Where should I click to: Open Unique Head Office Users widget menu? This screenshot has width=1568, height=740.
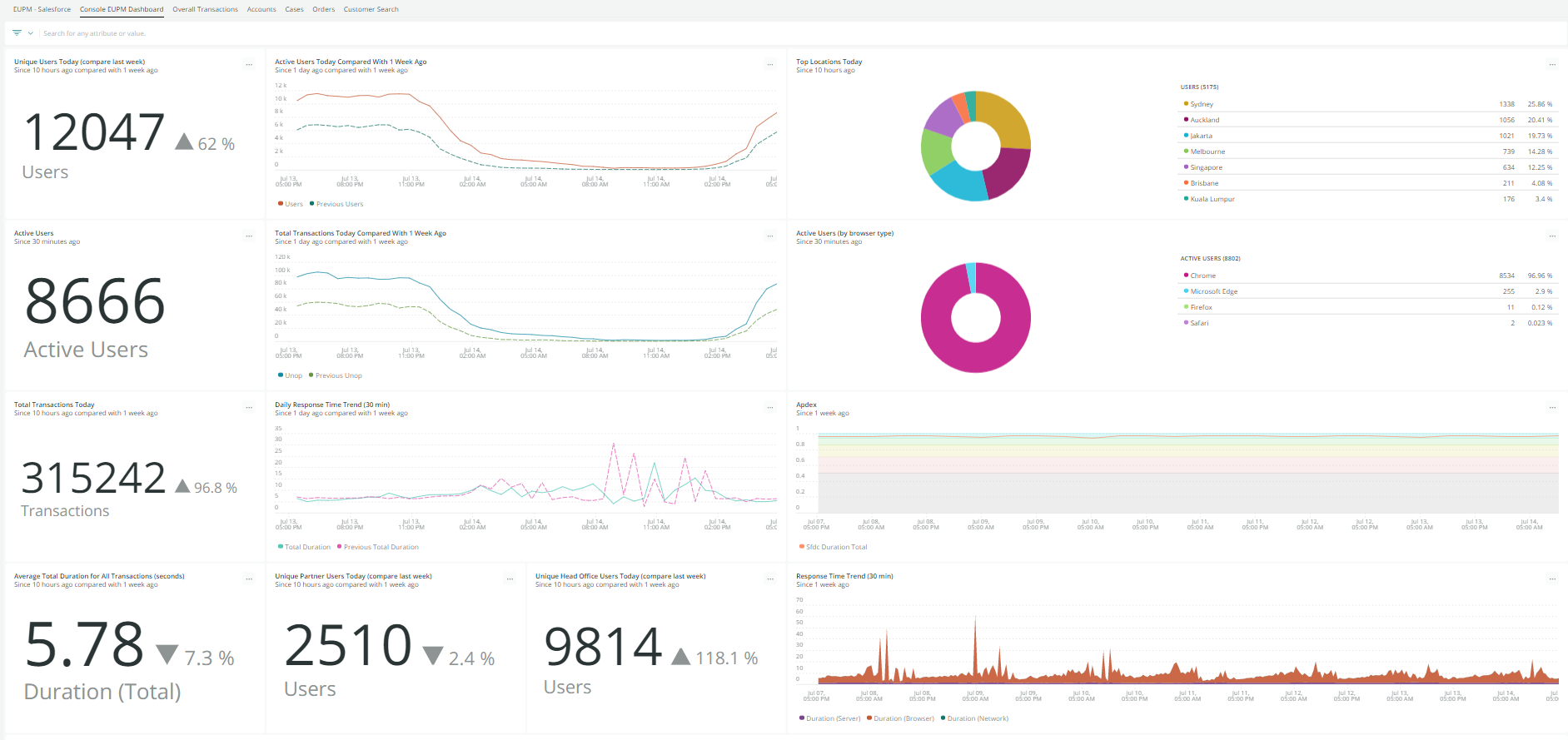click(x=770, y=579)
